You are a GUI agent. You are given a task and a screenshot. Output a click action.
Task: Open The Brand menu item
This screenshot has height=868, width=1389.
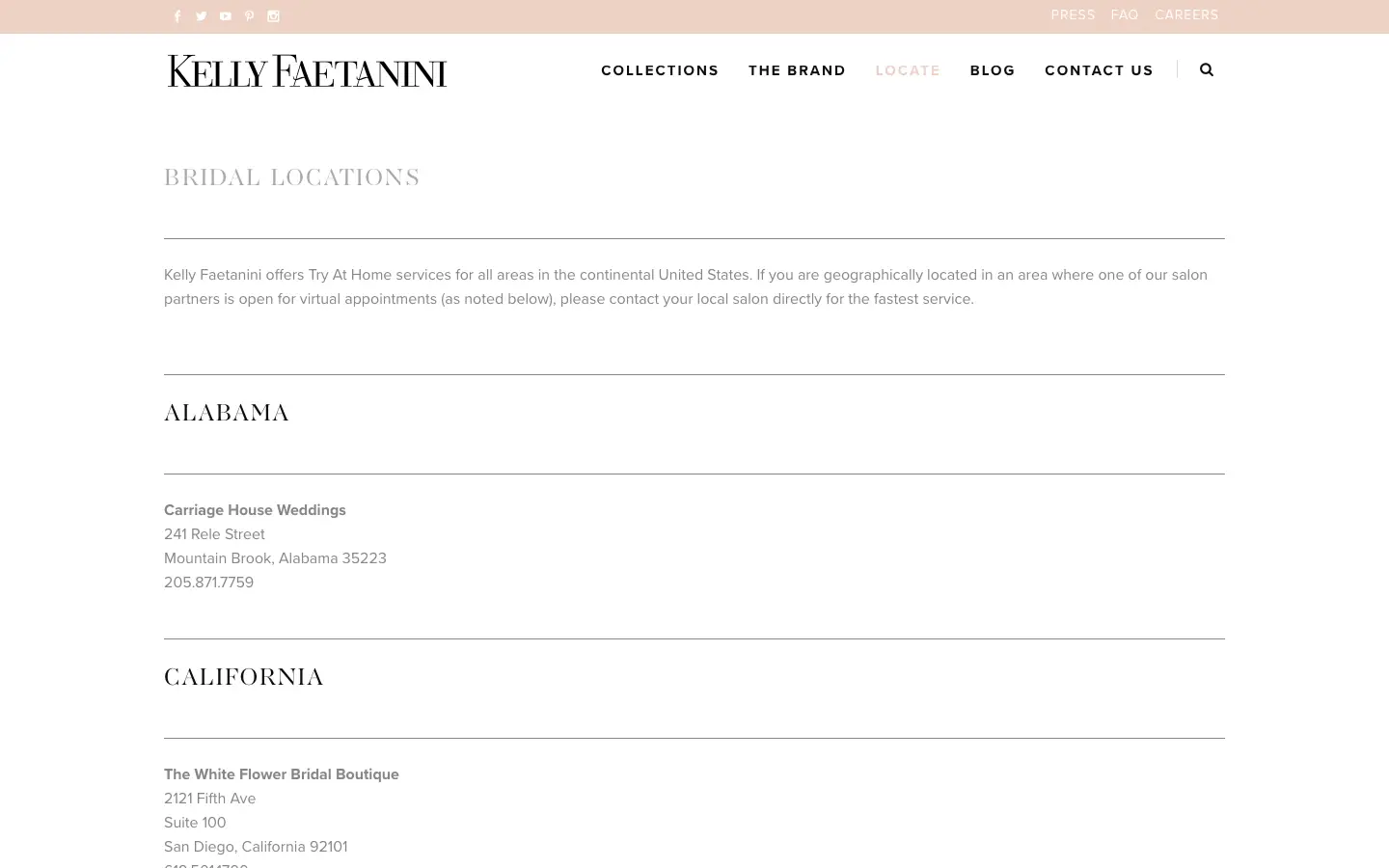coord(797,70)
